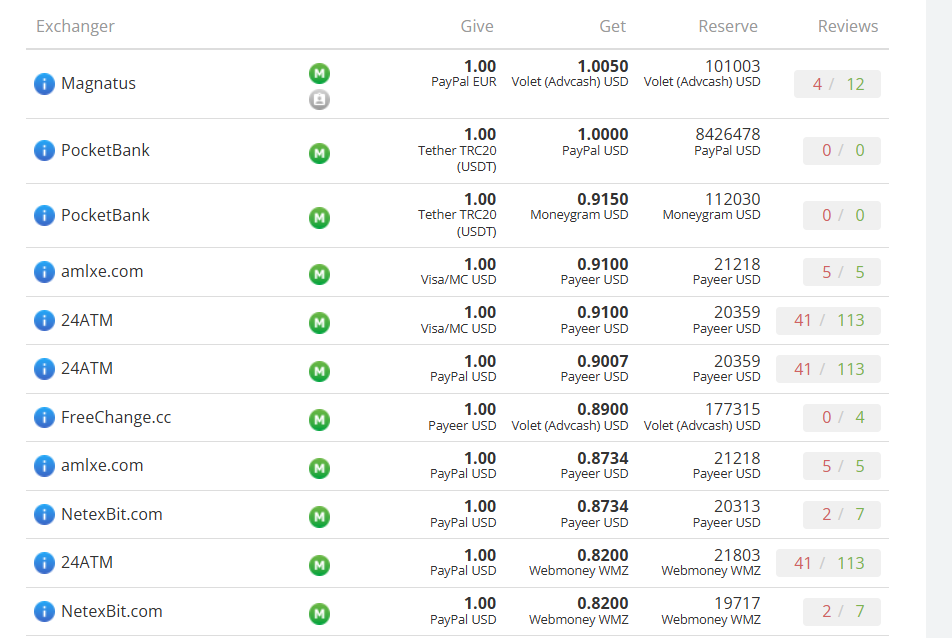952x638 pixels.
Task: Click the green M badge in Magnatus row
Action: (319, 73)
